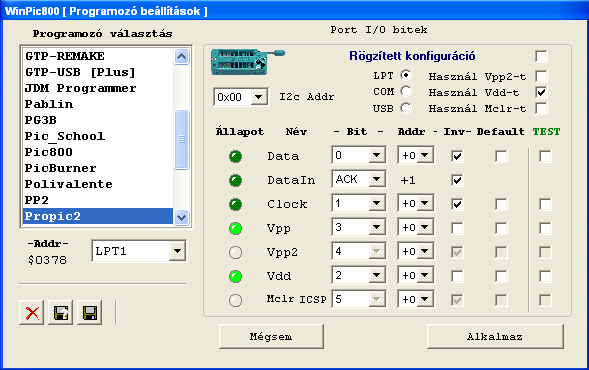Click the Vpp state LED indicator
This screenshot has height=370, width=589.
236,228
